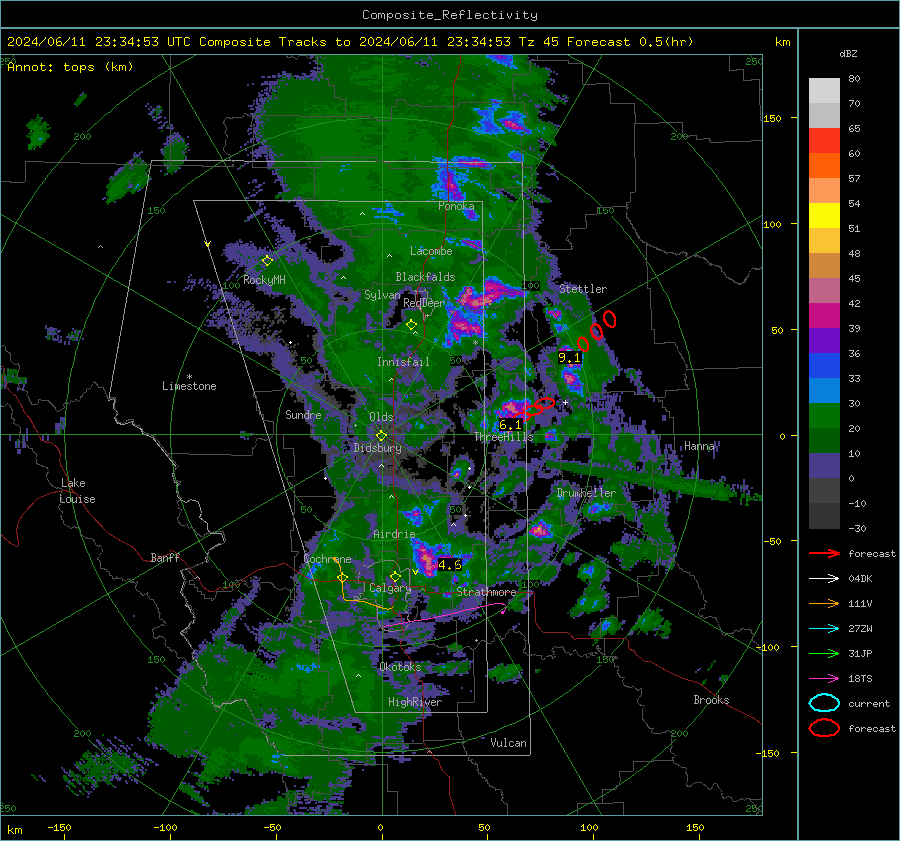Click the 6.1 storm top label
This screenshot has height=841, width=900.
[x=510, y=425]
